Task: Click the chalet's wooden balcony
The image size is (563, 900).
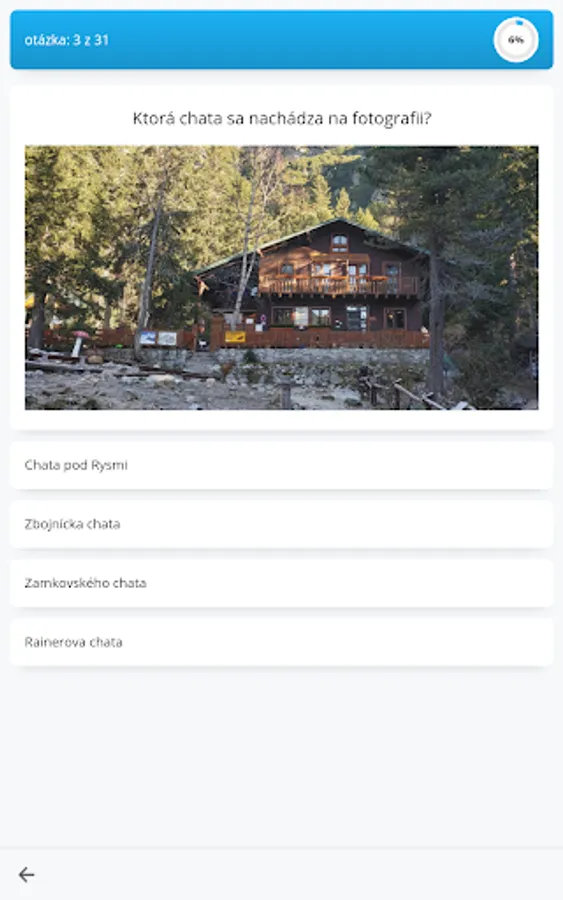Action: pyautogui.click(x=340, y=285)
